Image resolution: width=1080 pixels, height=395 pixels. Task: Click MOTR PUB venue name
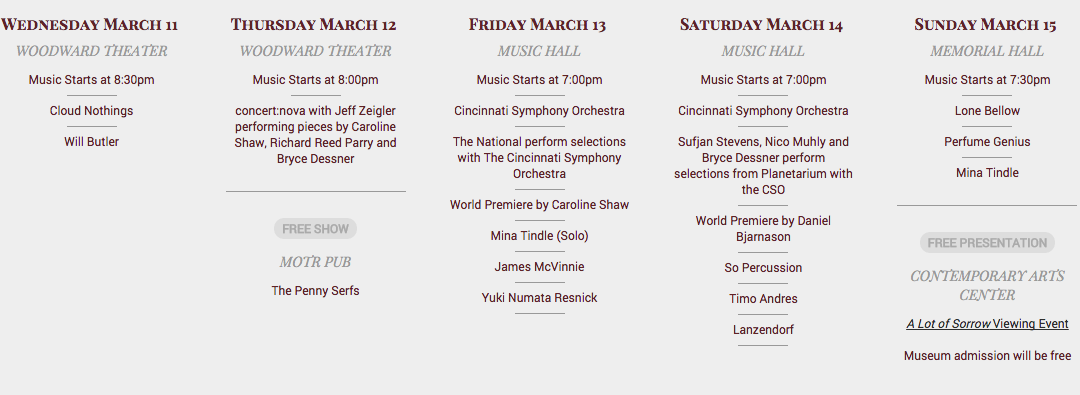click(x=315, y=262)
